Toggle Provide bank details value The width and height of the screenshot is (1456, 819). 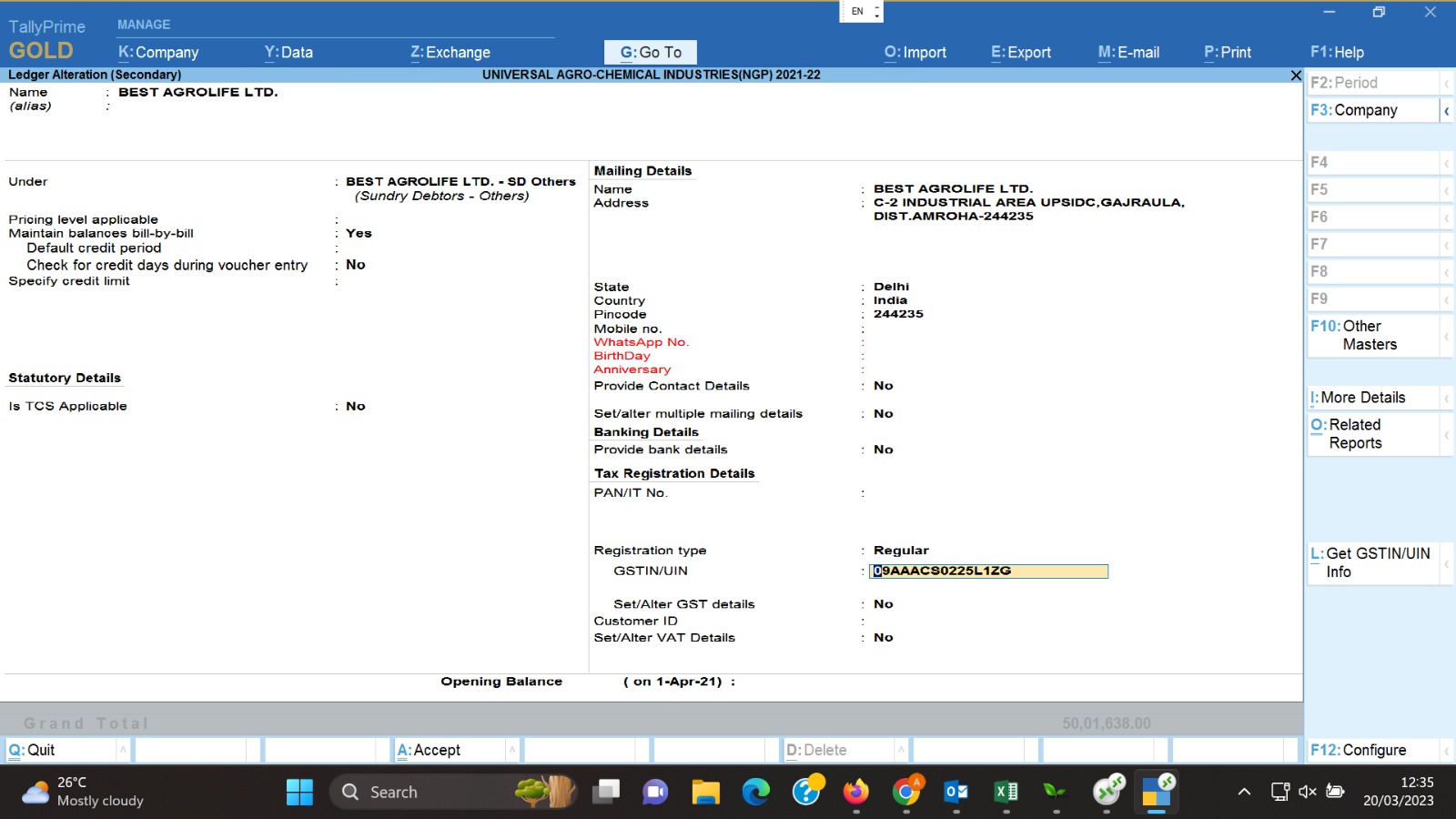pyautogui.click(x=883, y=450)
